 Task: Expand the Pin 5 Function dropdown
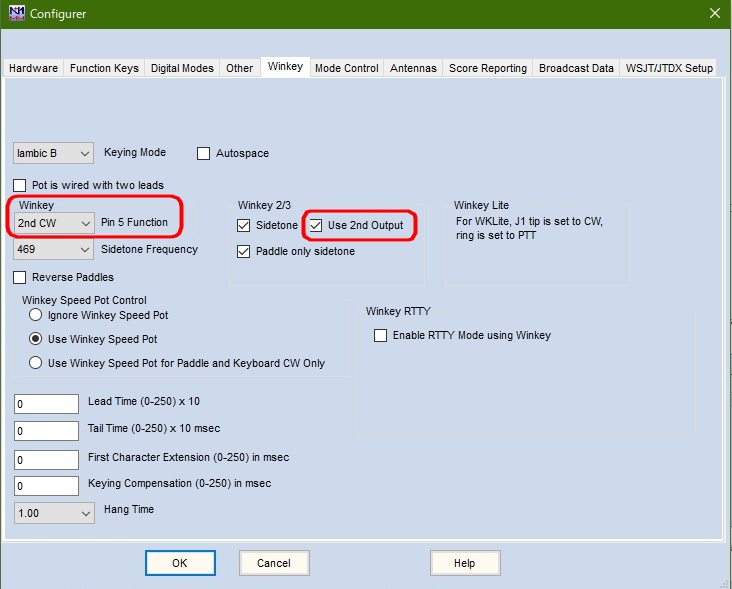click(54, 223)
